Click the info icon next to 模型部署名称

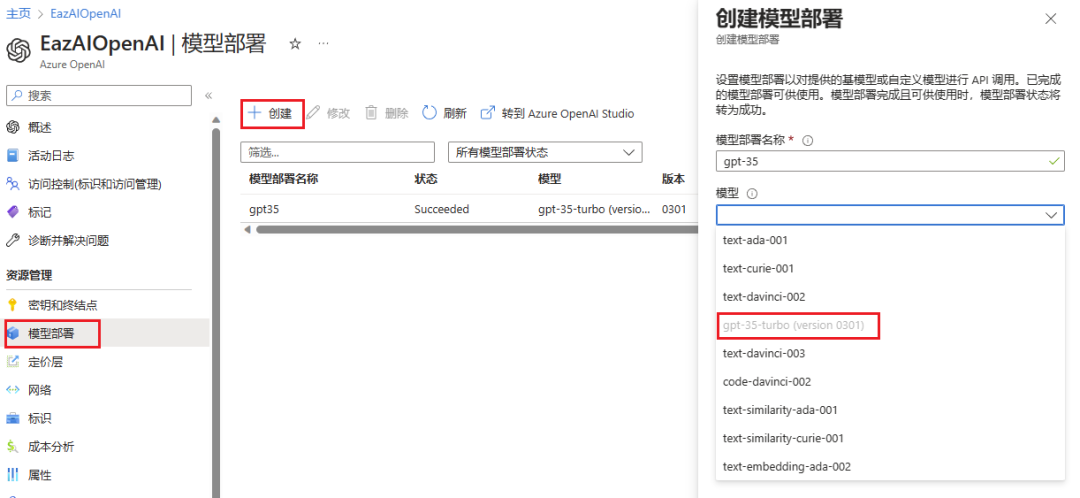[808, 140]
